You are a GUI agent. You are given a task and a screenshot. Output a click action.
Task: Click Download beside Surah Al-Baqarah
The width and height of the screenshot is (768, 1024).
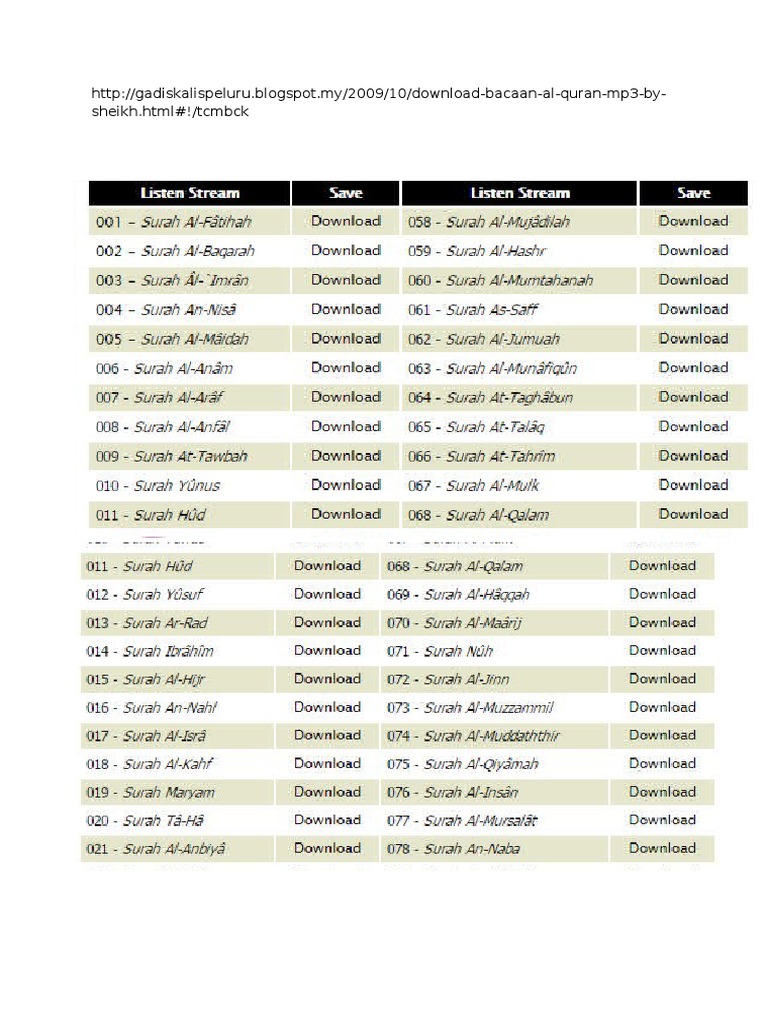pos(345,250)
